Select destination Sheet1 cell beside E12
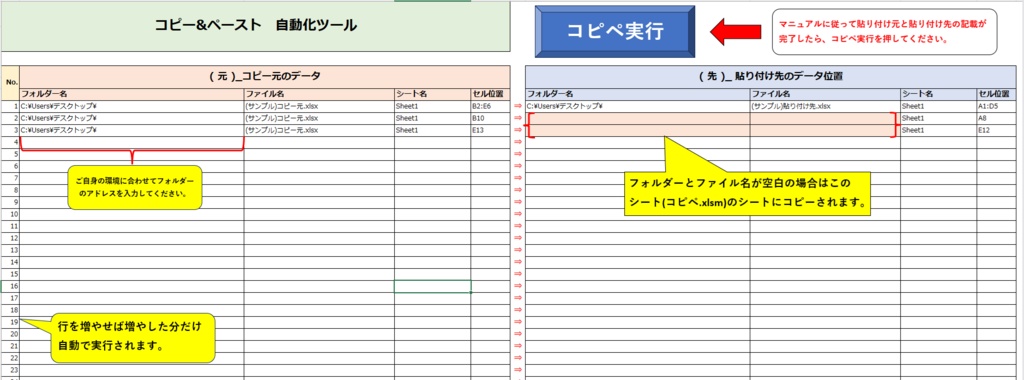The image size is (1024, 380). [x=938, y=130]
